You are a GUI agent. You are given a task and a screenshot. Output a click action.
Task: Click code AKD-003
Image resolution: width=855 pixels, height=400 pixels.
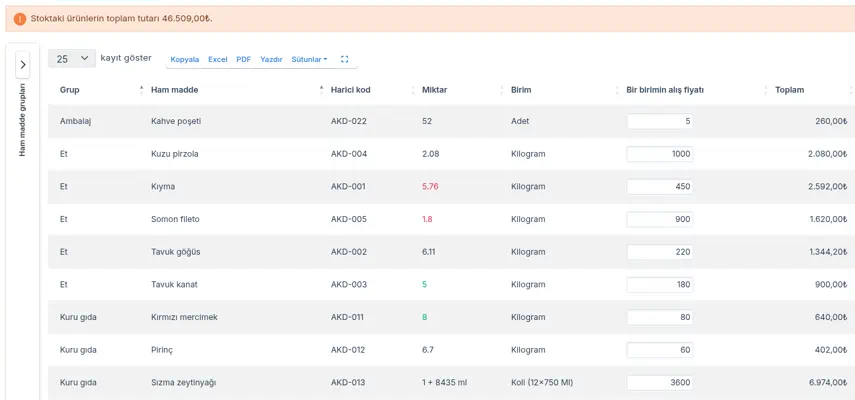click(349, 284)
